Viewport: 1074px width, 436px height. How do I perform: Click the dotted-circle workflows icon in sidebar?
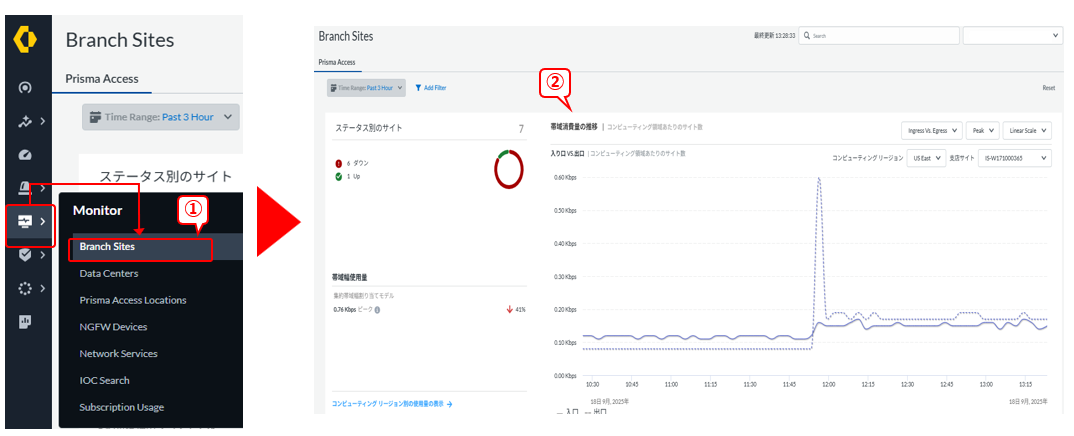[x=26, y=288]
